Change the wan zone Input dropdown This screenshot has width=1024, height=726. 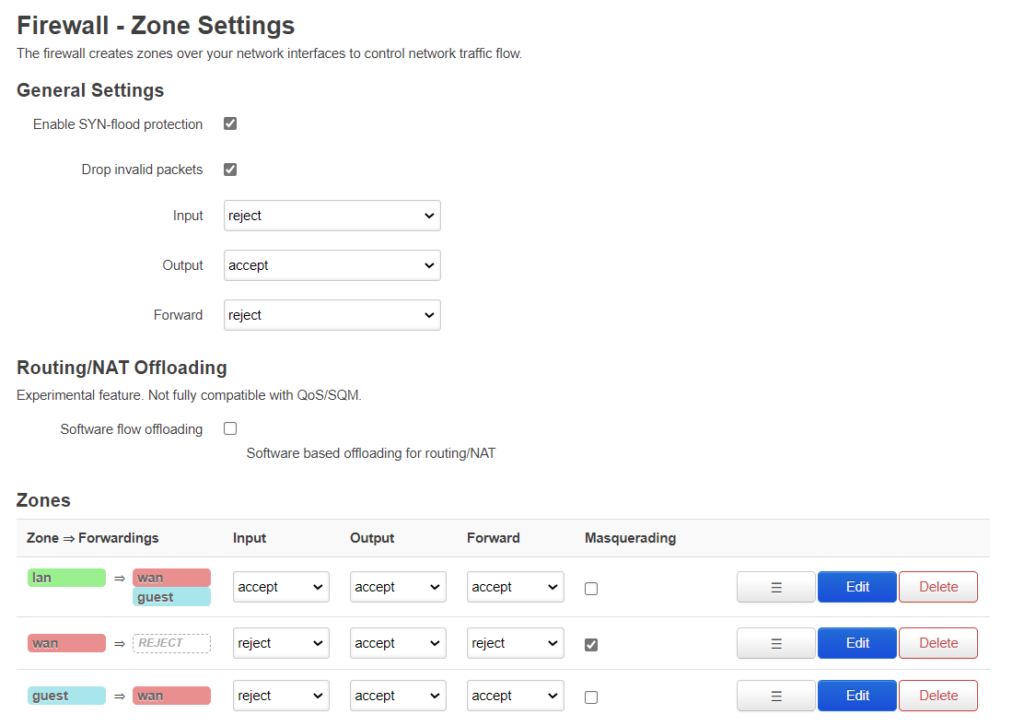pyautogui.click(x=281, y=644)
